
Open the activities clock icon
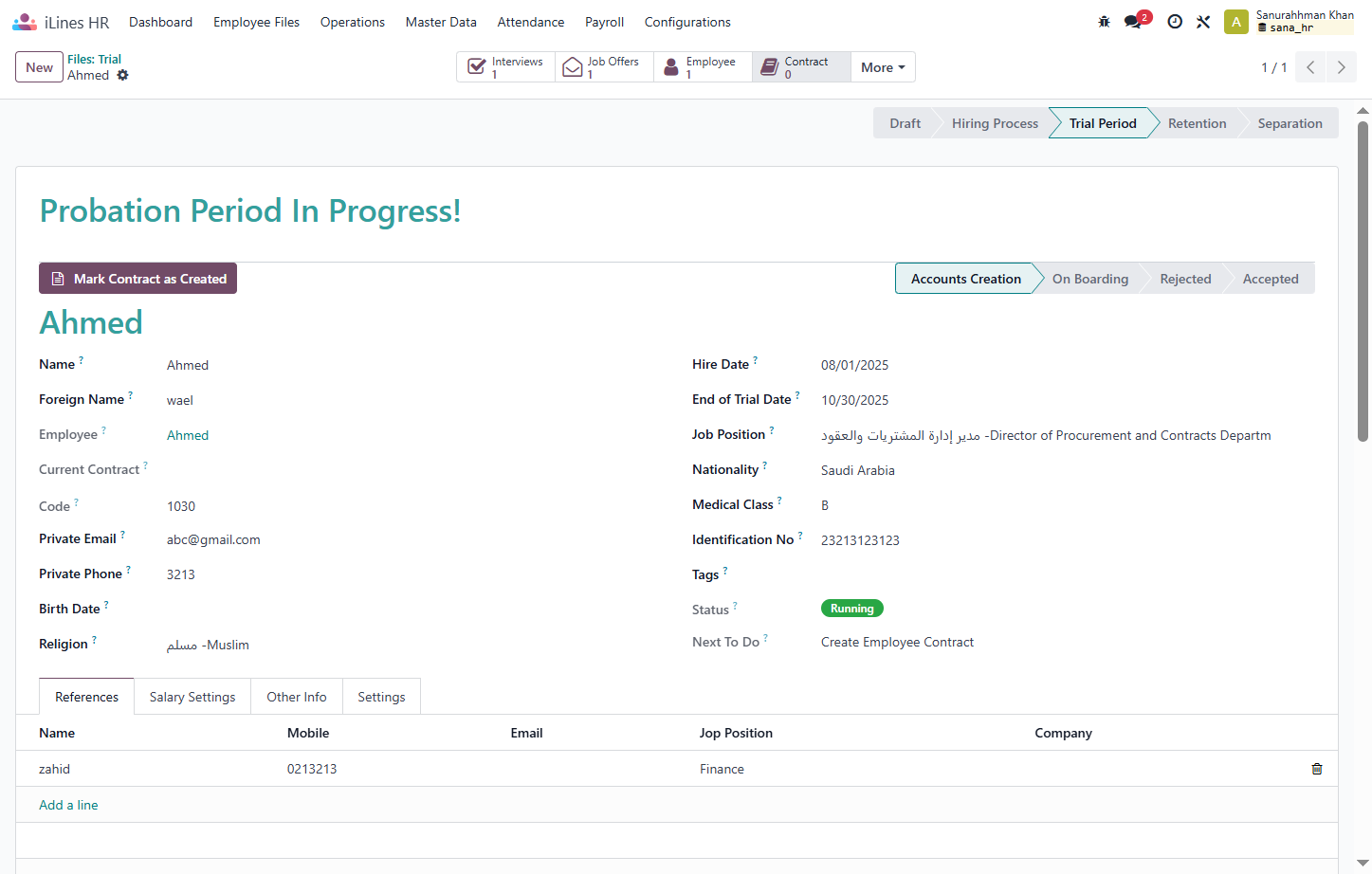pos(1175,22)
